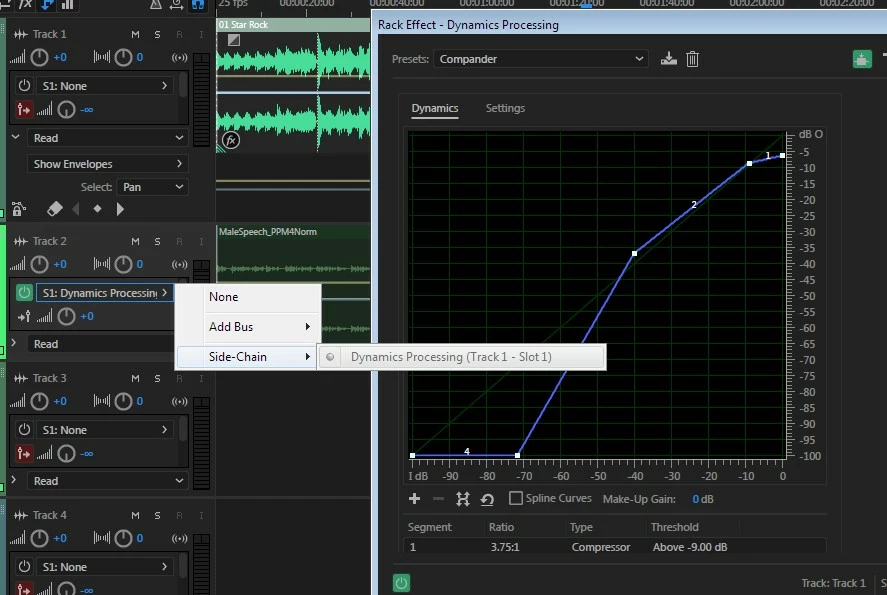Add a control point with the plus icon
887x595 pixels.
tap(415, 499)
